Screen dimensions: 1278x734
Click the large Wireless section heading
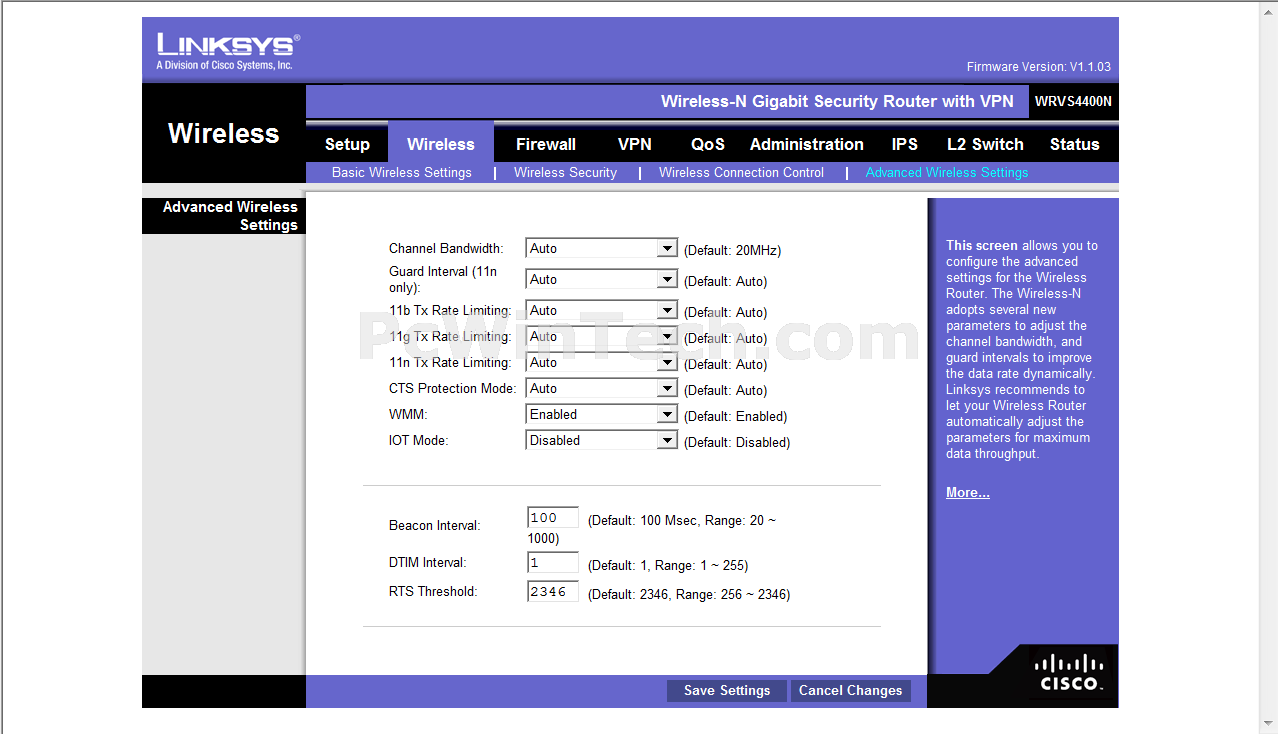click(224, 134)
